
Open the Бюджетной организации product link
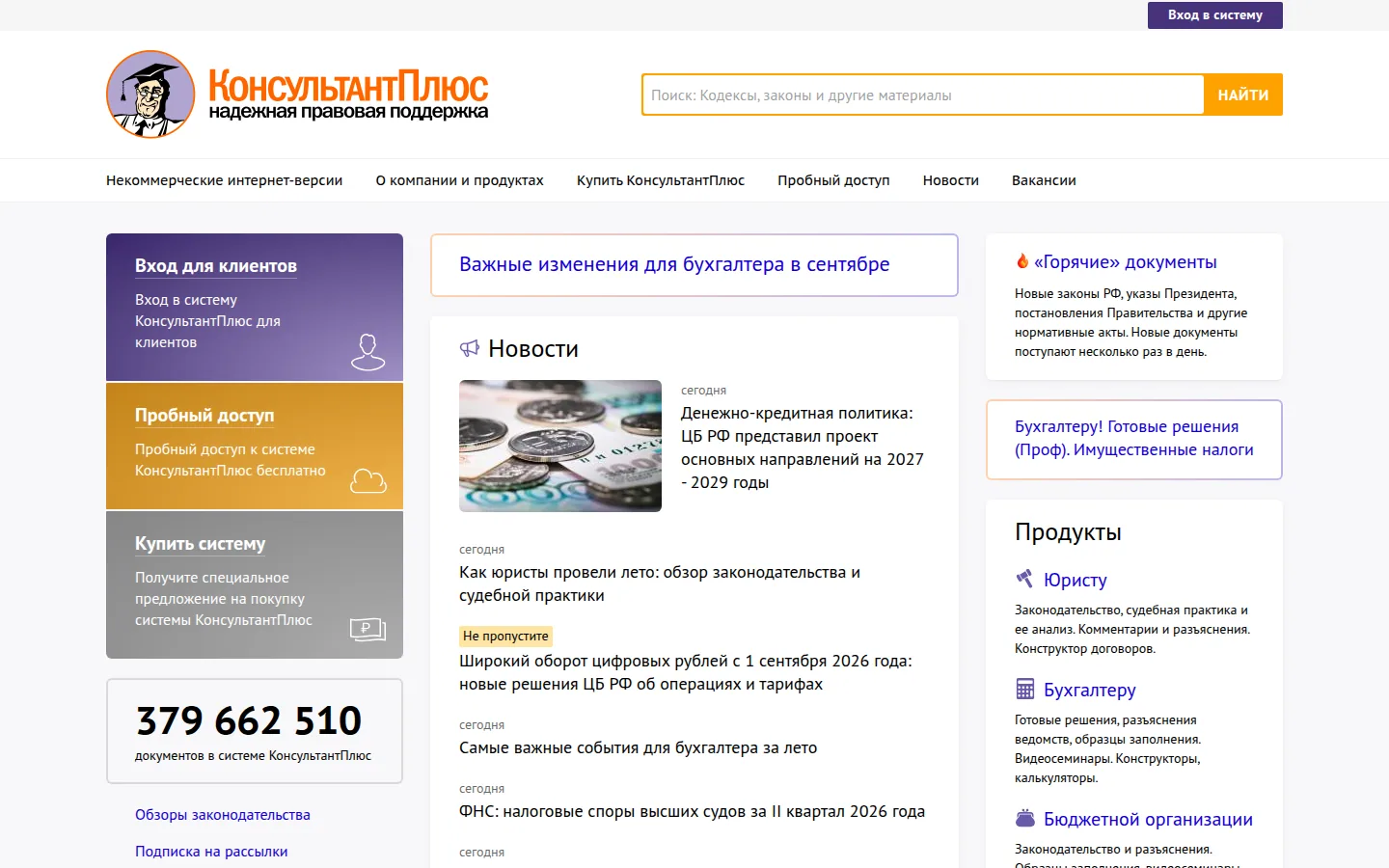(x=1148, y=819)
